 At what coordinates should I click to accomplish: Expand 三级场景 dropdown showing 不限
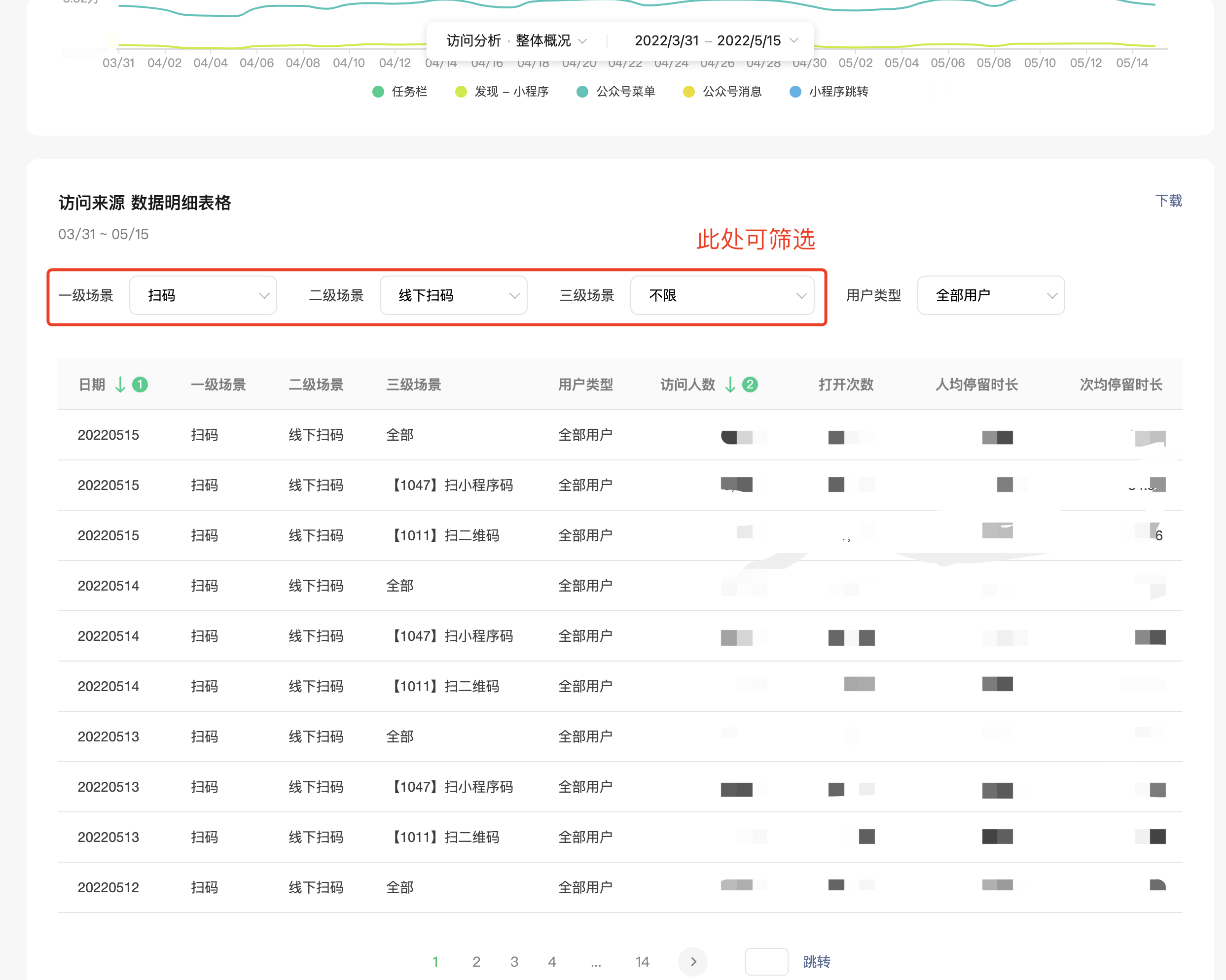(x=722, y=296)
